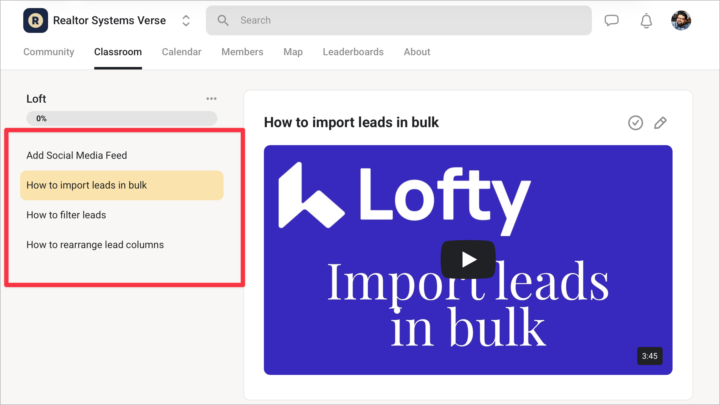The image size is (720, 405).
Task: Open the user profile avatar menu
Action: 681,20
